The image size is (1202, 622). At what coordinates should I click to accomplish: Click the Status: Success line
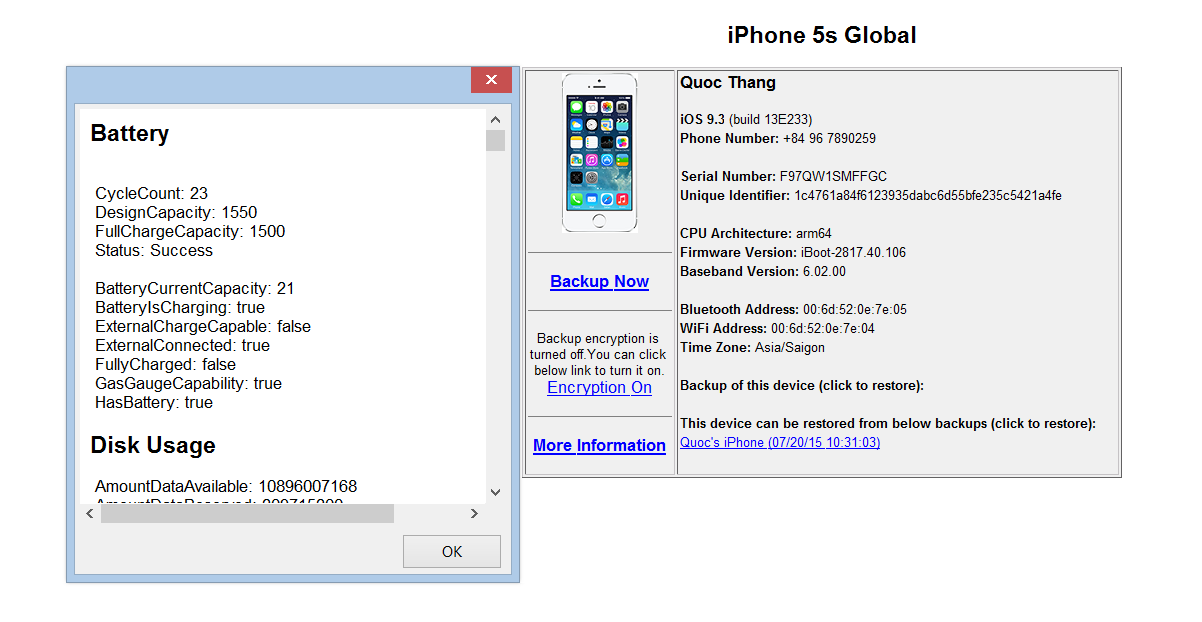154,250
